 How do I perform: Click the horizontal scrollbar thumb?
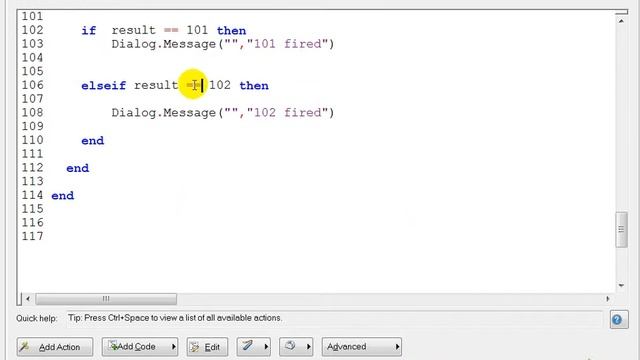[x=106, y=299]
